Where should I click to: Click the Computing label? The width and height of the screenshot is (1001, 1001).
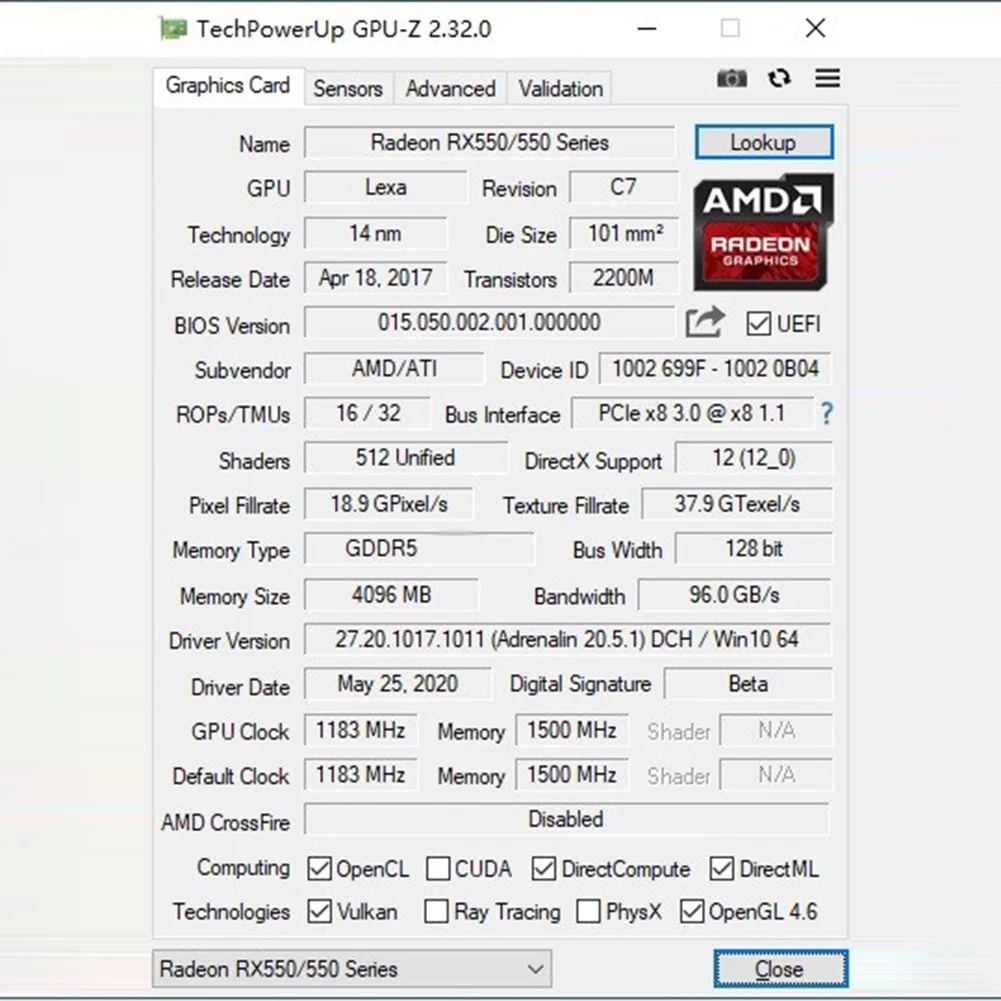[x=243, y=868]
